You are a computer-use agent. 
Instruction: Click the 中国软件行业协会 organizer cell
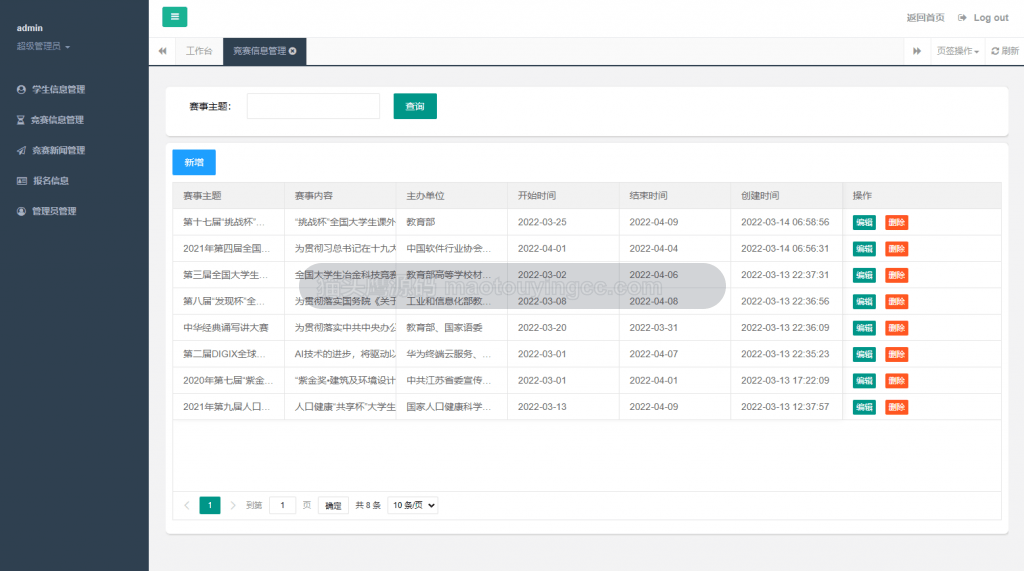coord(449,249)
